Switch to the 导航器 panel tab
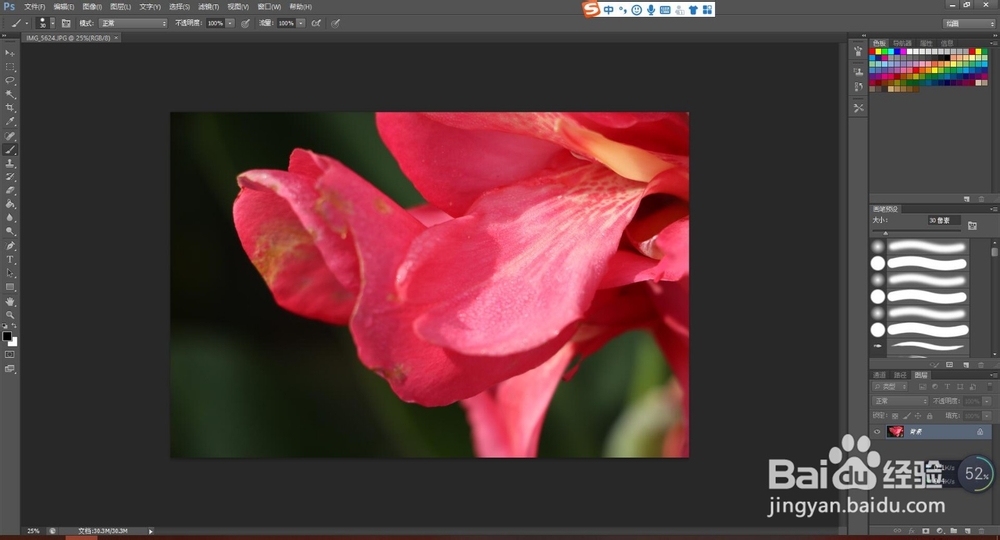 click(902, 43)
